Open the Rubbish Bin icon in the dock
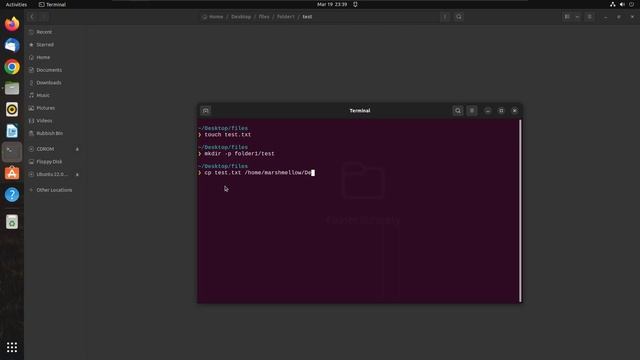Image resolution: width=640 pixels, height=360 pixels. click(12, 222)
